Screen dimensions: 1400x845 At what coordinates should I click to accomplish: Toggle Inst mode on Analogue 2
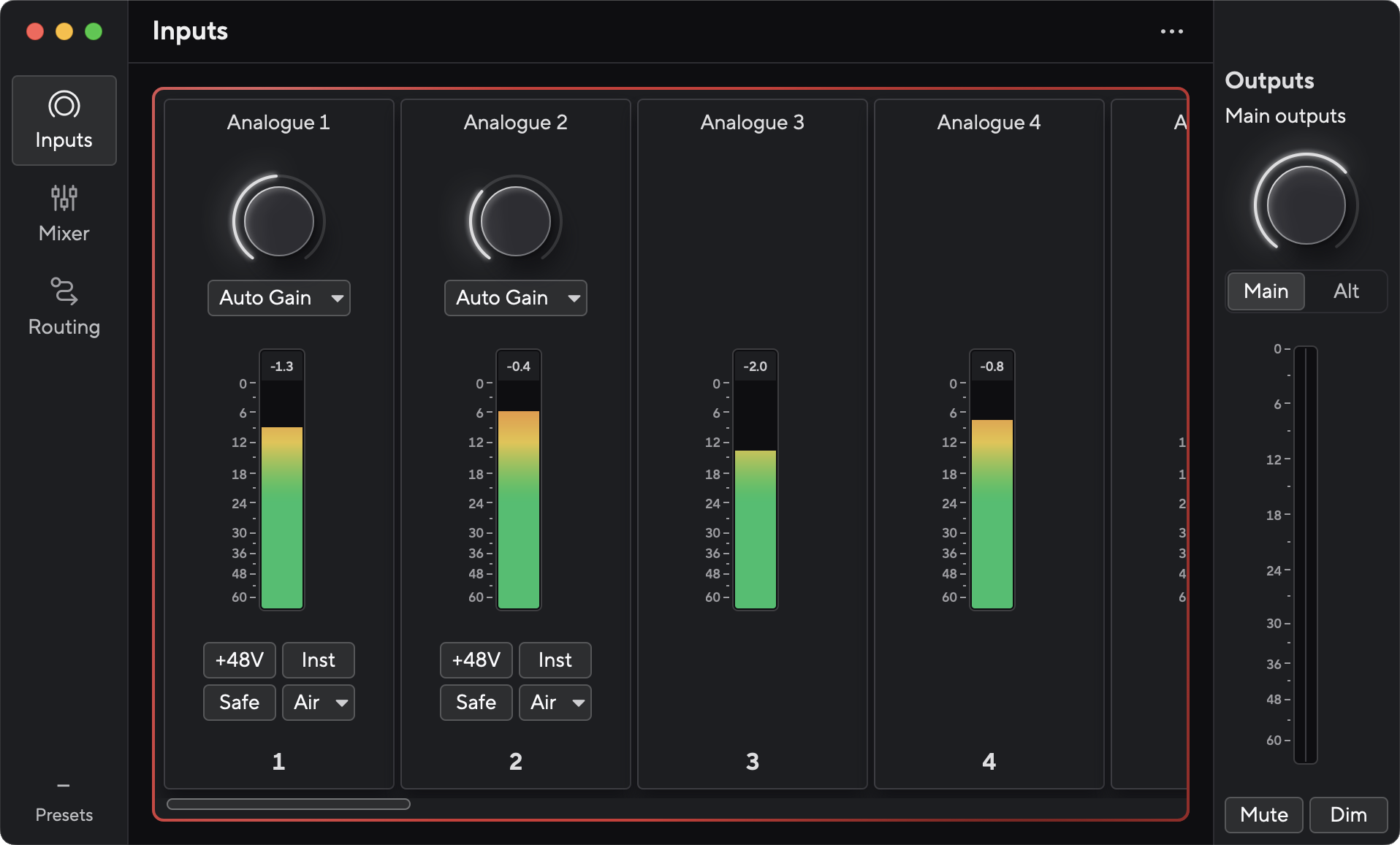point(555,660)
